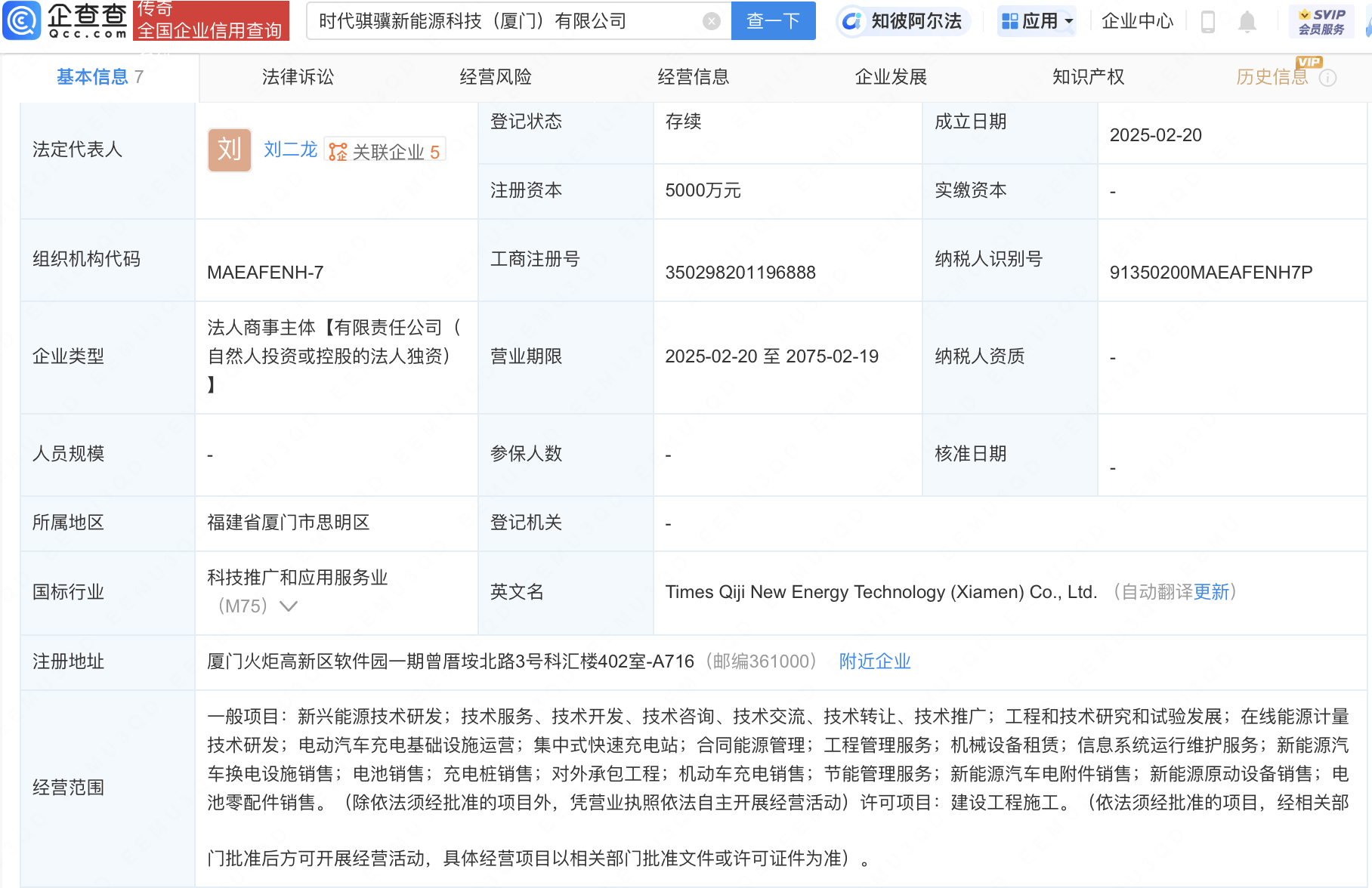Image resolution: width=1372 pixels, height=888 pixels.
Task: Expand the 应用 dropdown menu
Action: coord(1037,21)
